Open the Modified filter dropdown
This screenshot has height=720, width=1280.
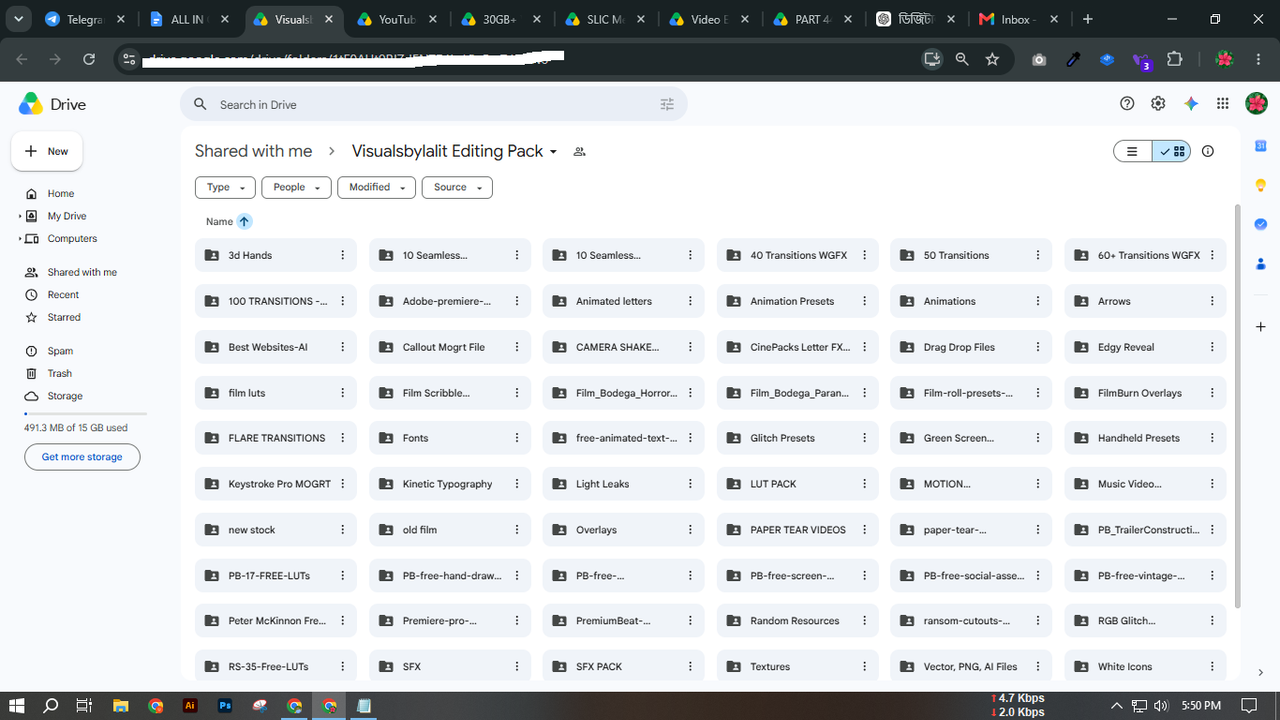point(377,187)
